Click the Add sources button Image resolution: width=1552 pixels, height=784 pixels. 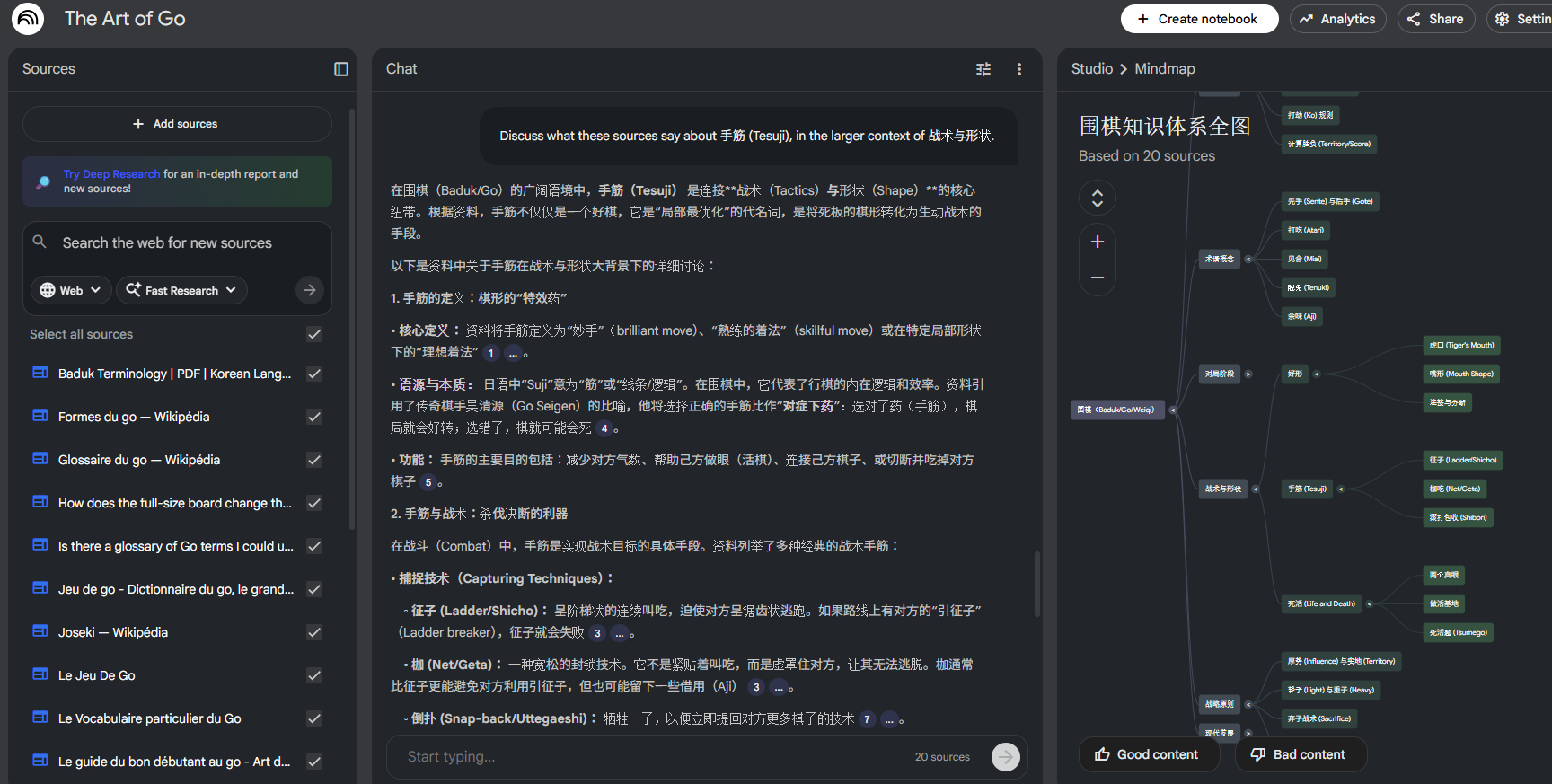coord(177,124)
